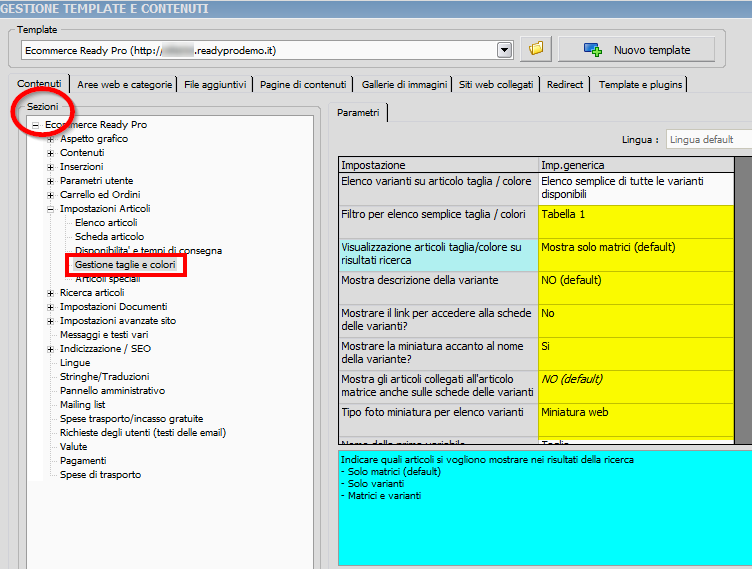Select Gestione taglie e colori item
Viewport: 752px width, 569px height.
[125, 264]
